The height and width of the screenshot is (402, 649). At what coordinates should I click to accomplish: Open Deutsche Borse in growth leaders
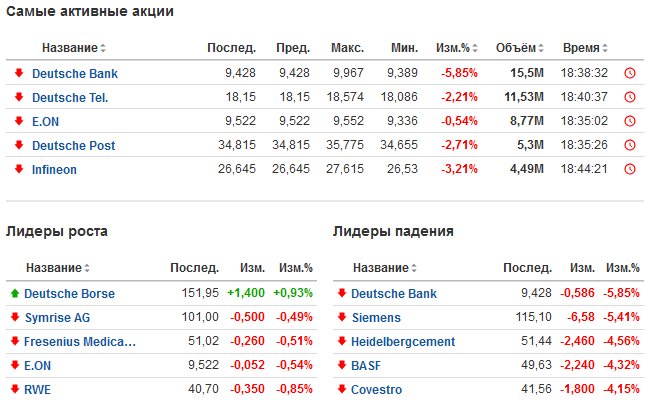pos(69,294)
